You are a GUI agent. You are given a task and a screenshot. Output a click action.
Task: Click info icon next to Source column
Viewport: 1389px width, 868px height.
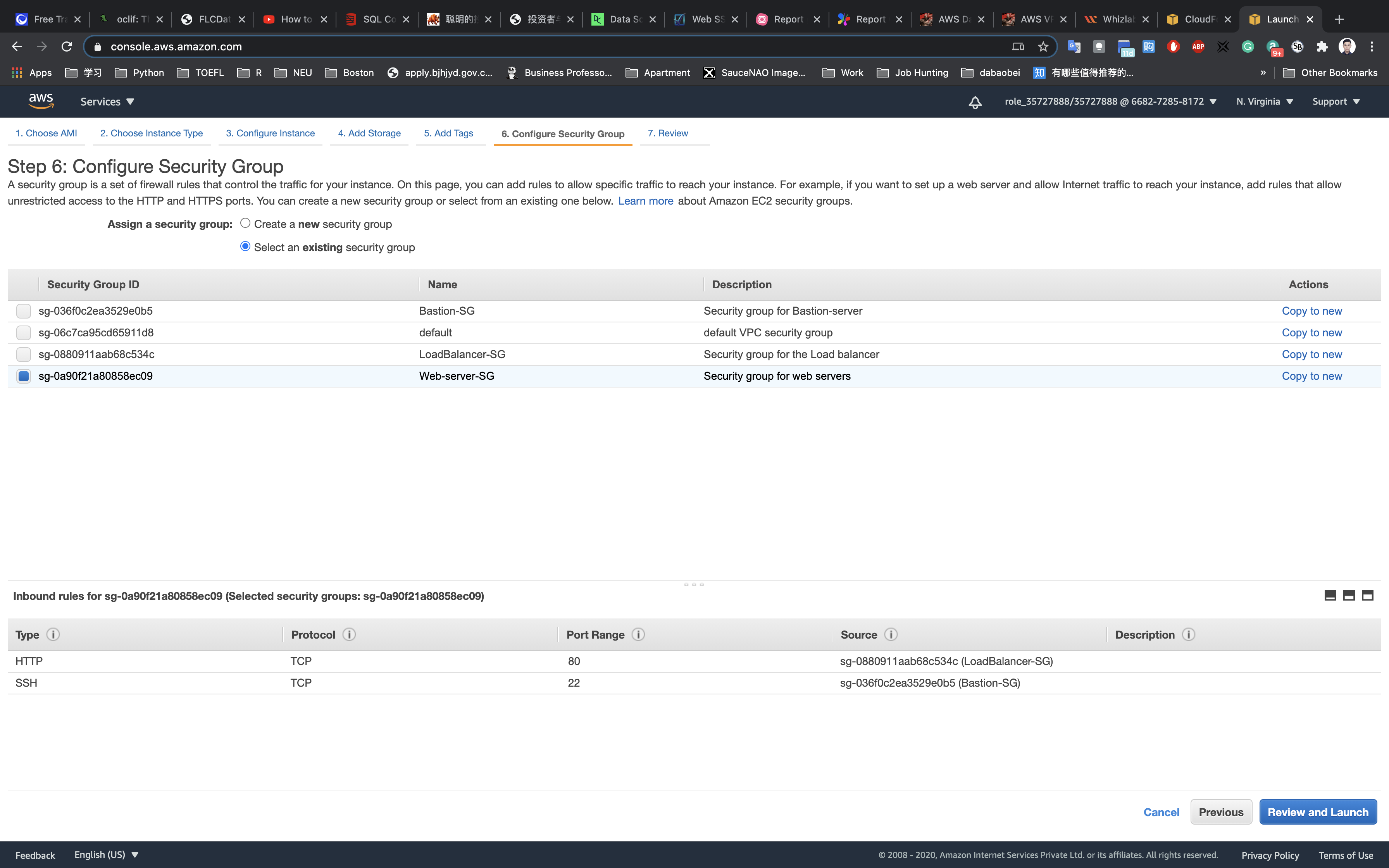pyautogui.click(x=890, y=634)
